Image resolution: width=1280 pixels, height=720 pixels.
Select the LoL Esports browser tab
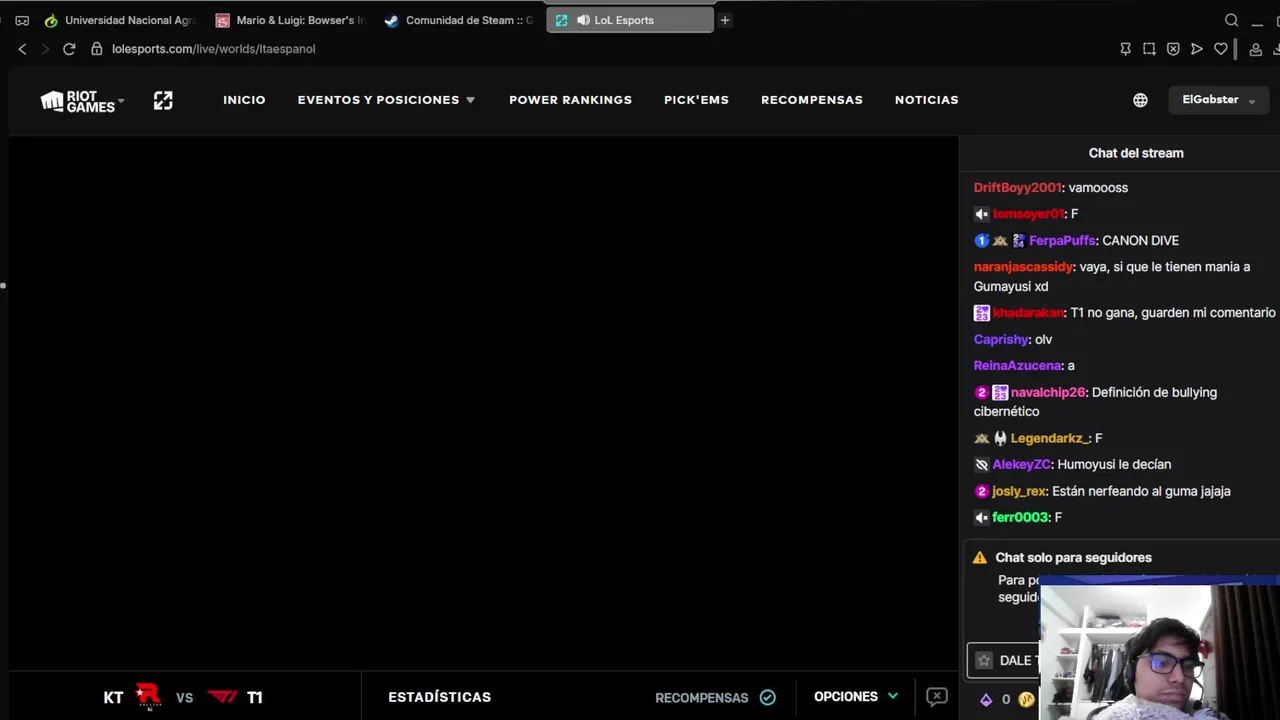click(630, 20)
